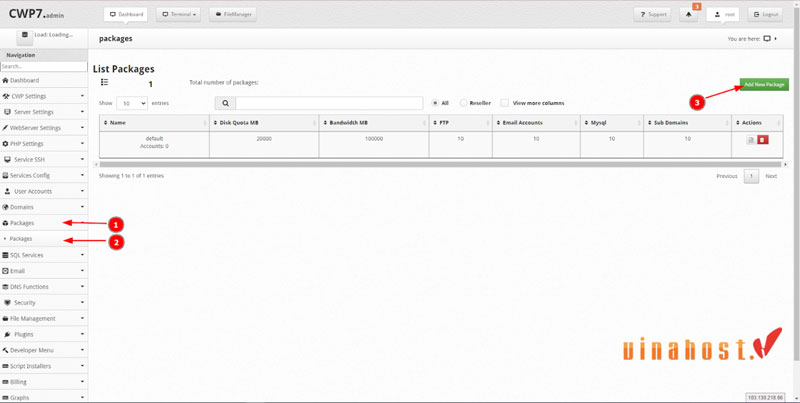
Task: Click the Domains globe icon
Action: pyautogui.click(x=6, y=207)
